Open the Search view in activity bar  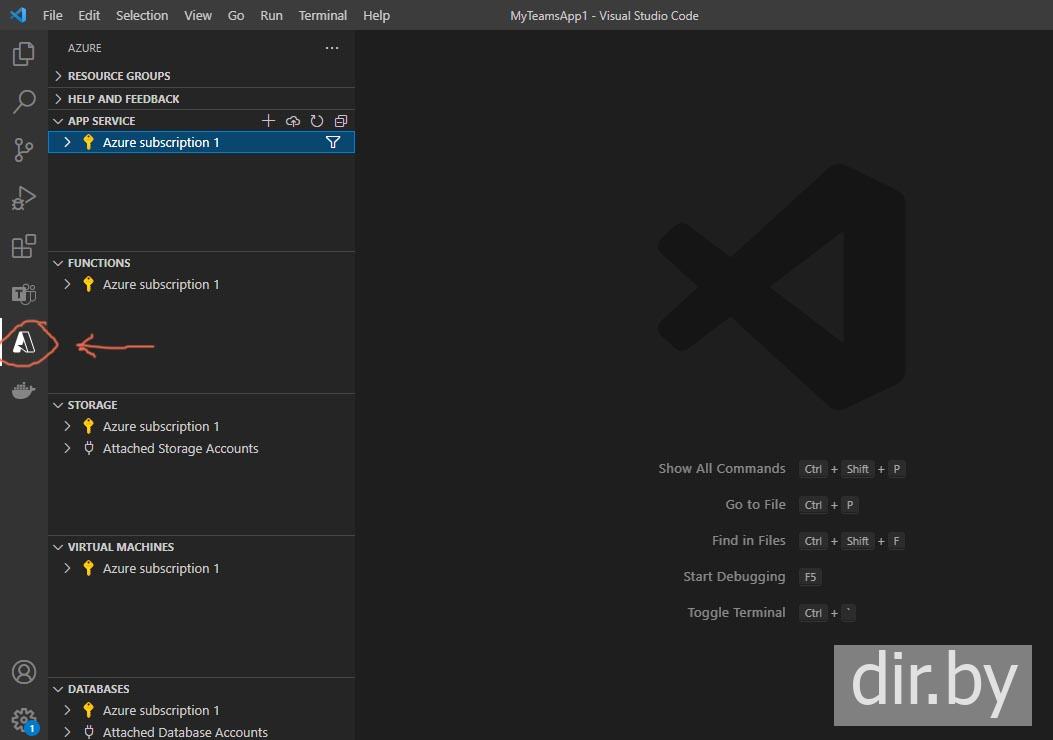pos(24,102)
